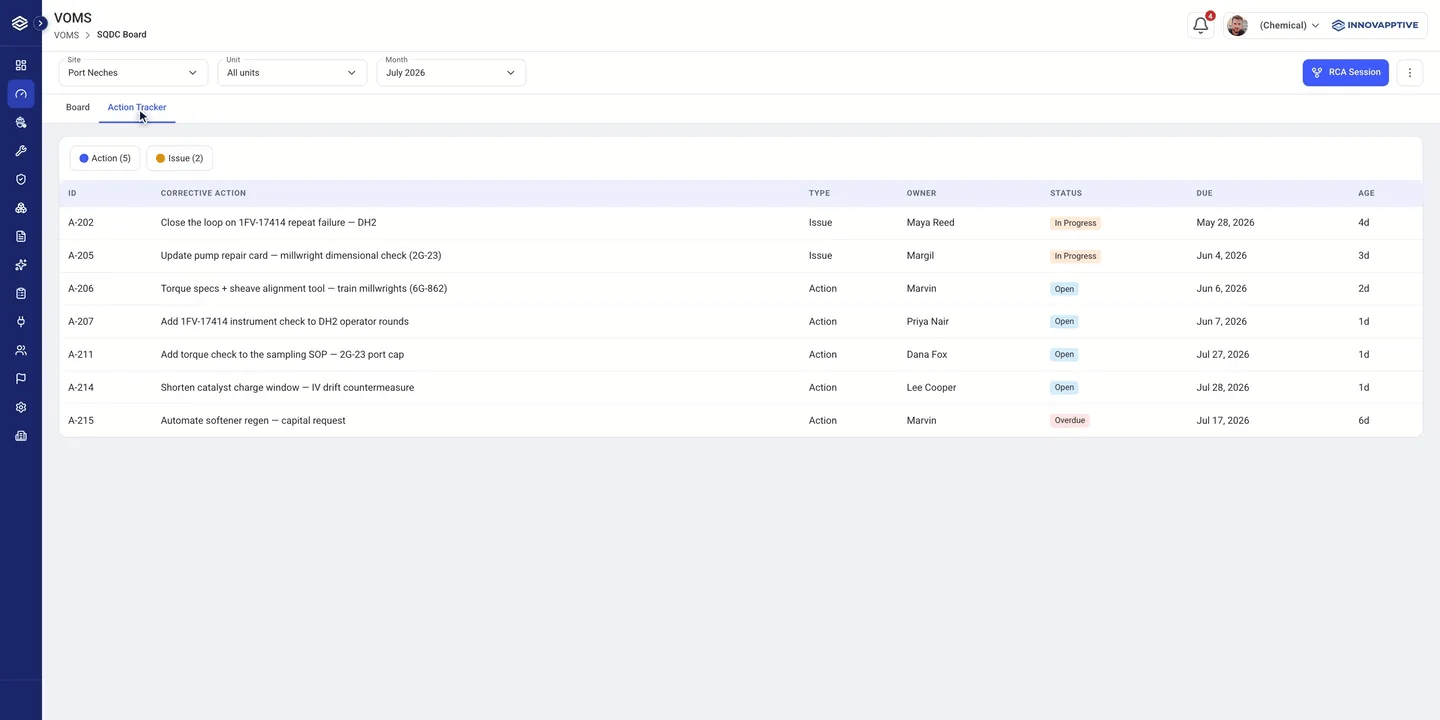
Task: Sort by Corrective Action column header
Action: [x=203, y=193]
